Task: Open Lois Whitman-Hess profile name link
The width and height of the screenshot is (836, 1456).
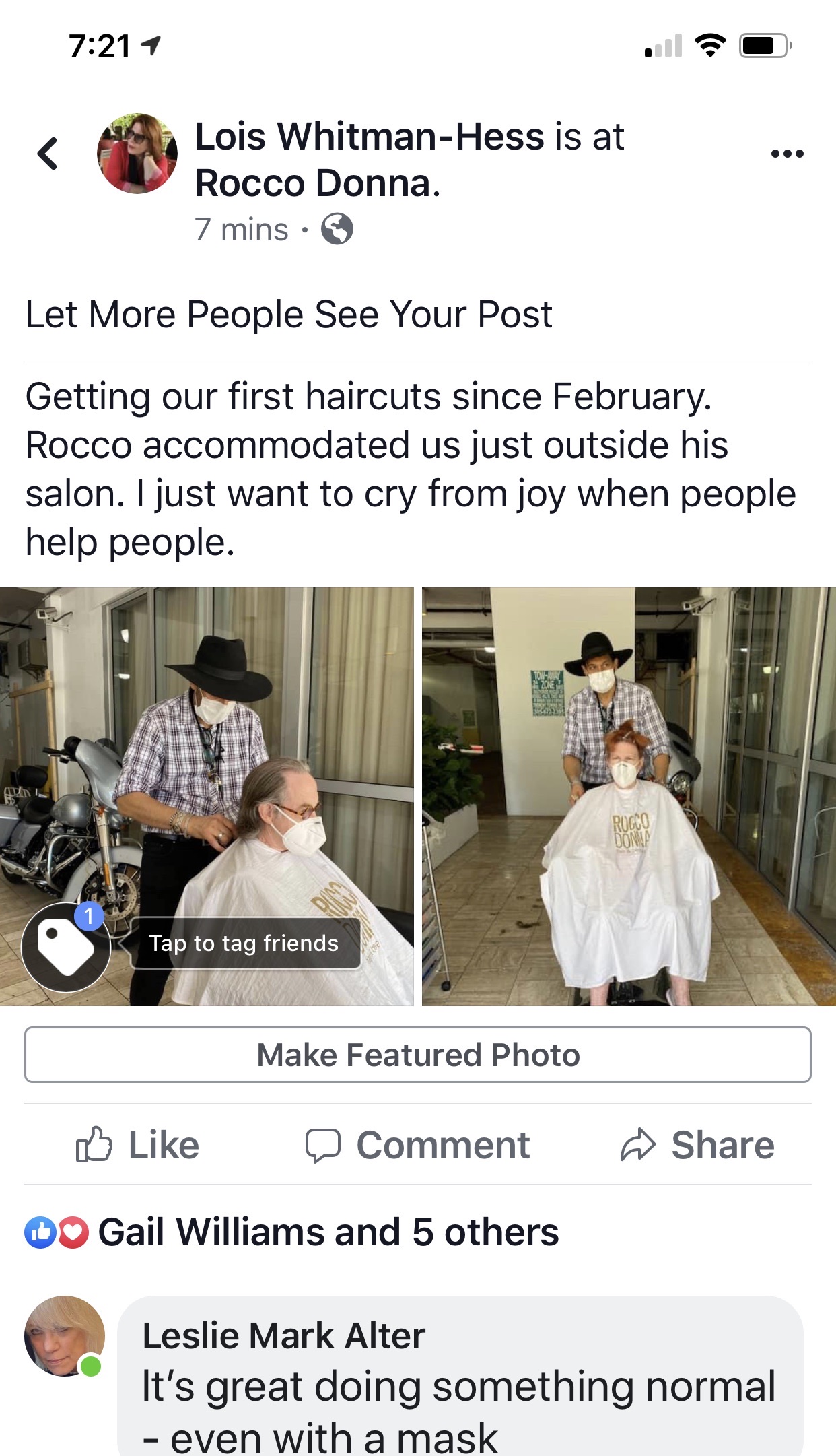Action: coord(370,136)
